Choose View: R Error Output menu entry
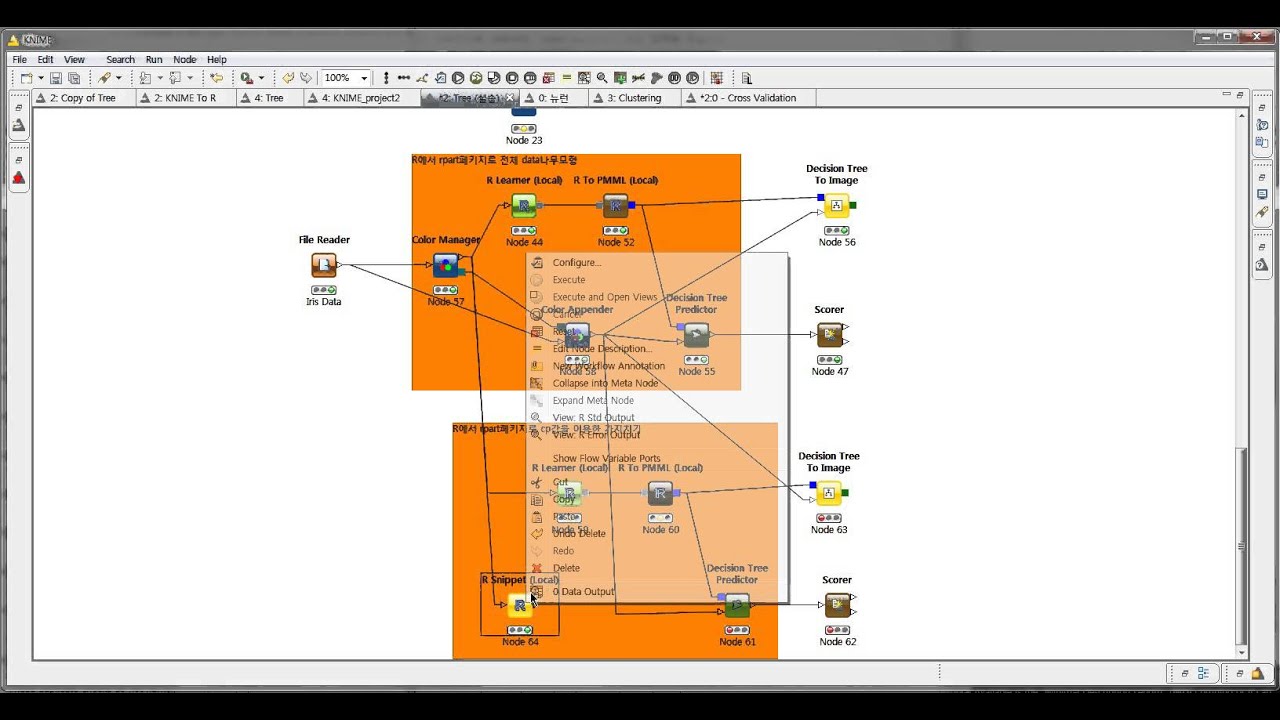 (x=596, y=435)
